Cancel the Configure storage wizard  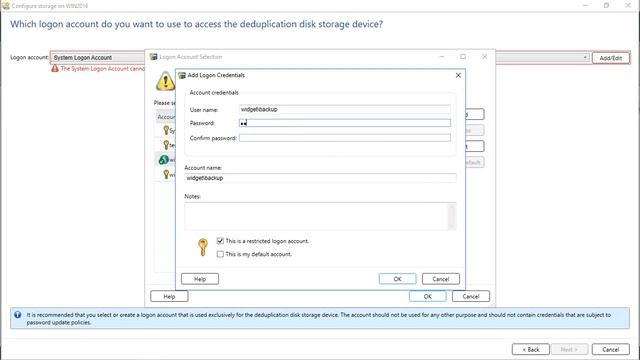610,349
